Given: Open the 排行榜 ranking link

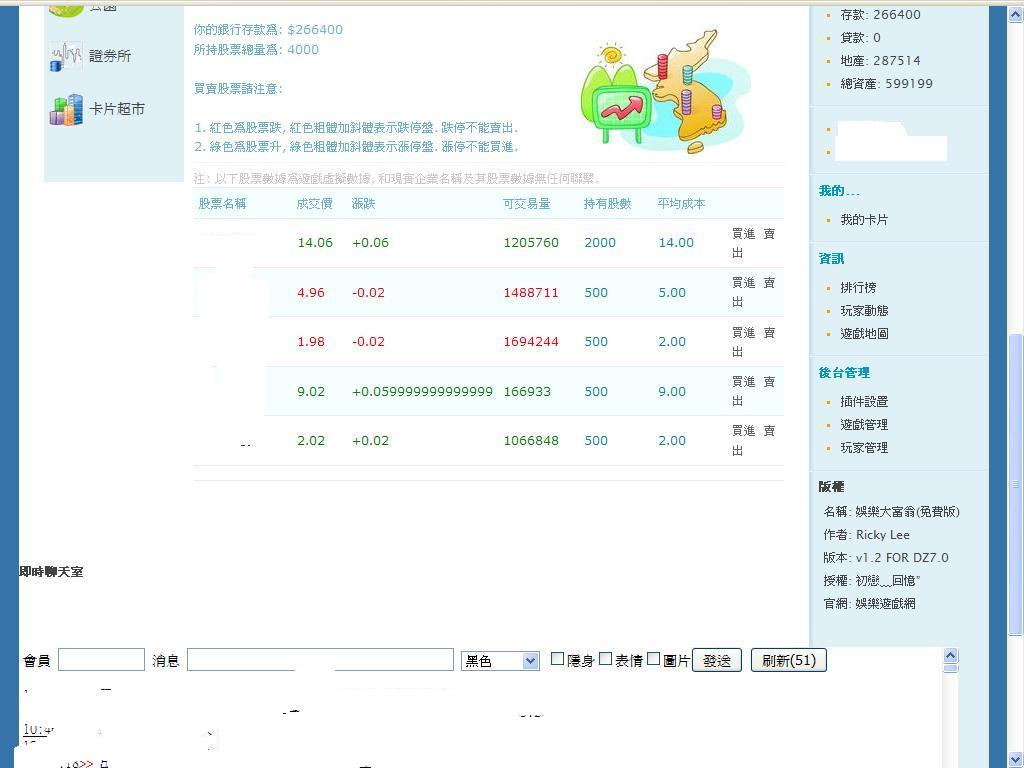Looking at the screenshot, I should (x=858, y=288).
